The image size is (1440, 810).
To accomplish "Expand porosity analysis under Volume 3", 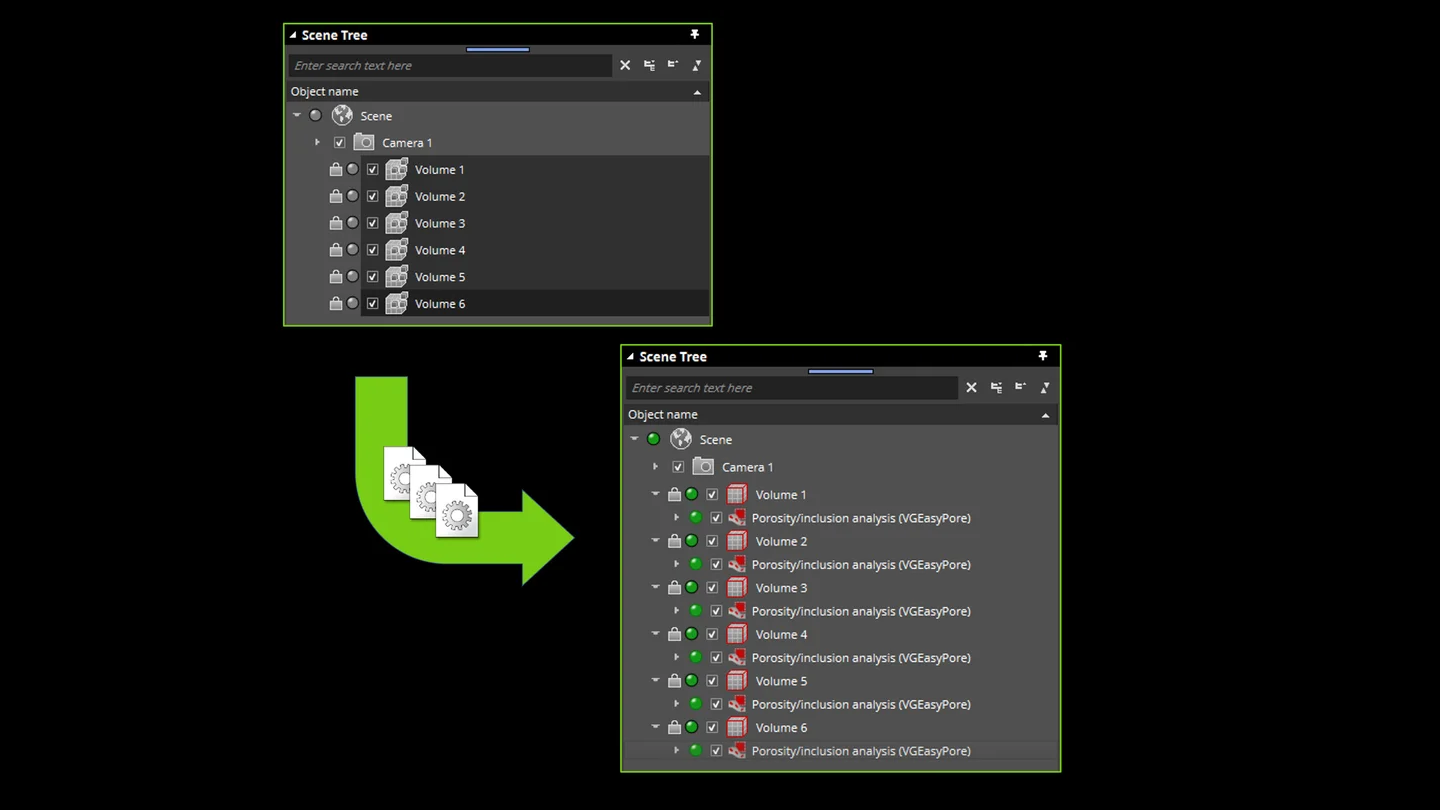I will [x=677, y=611].
